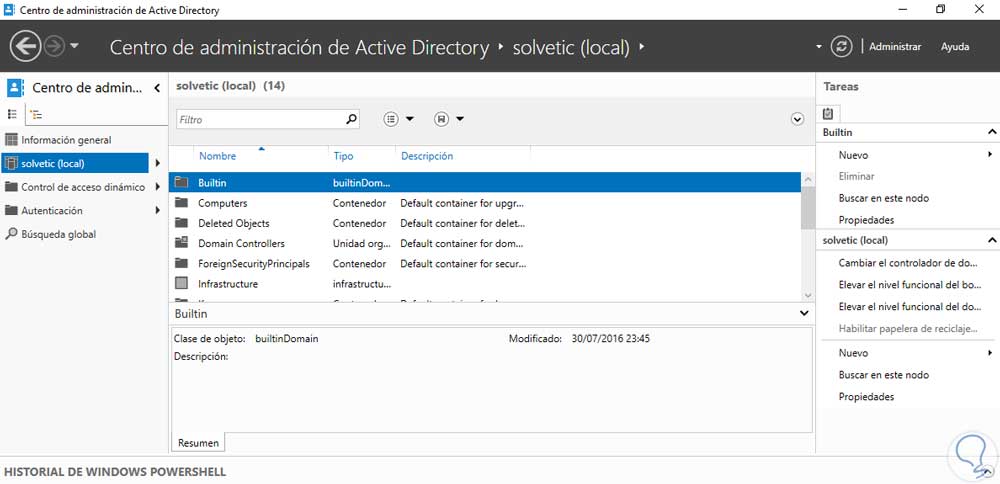
Task: Click the refresh icon in header
Action: (841, 47)
